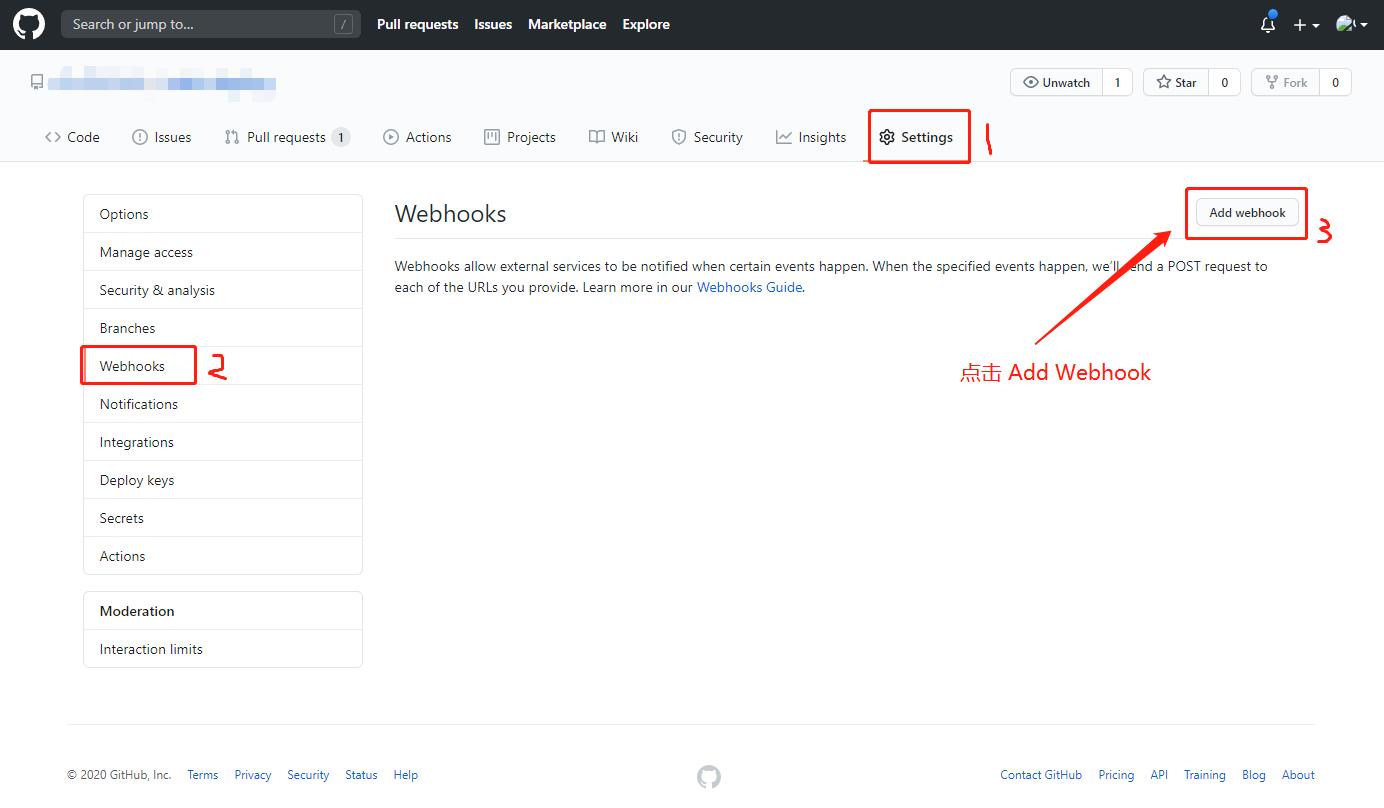Select Actions in settings sidebar
This screenshot has width=1384, height=808.
tap(223, 556)
